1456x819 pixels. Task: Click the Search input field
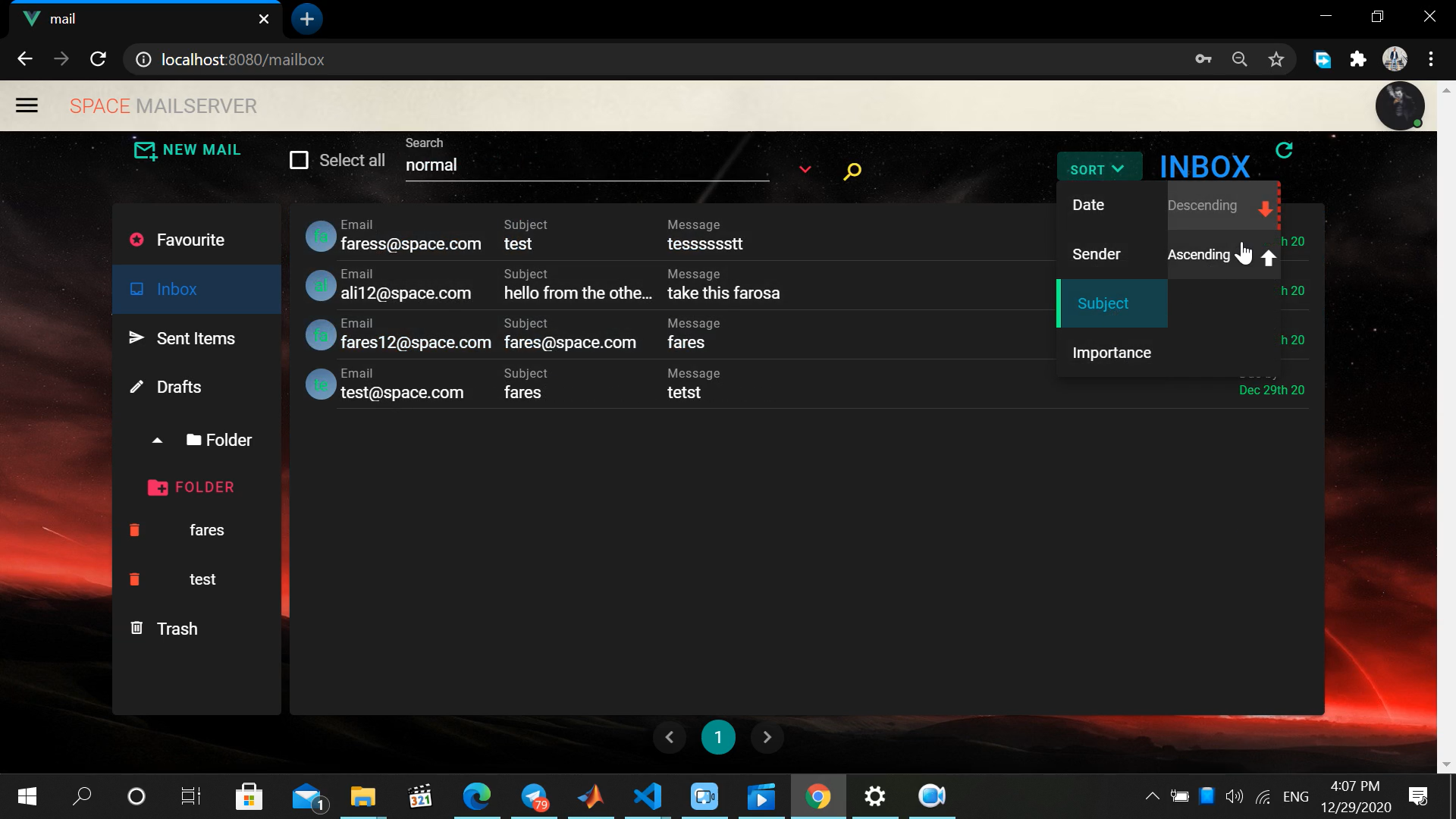pos(585,165)
